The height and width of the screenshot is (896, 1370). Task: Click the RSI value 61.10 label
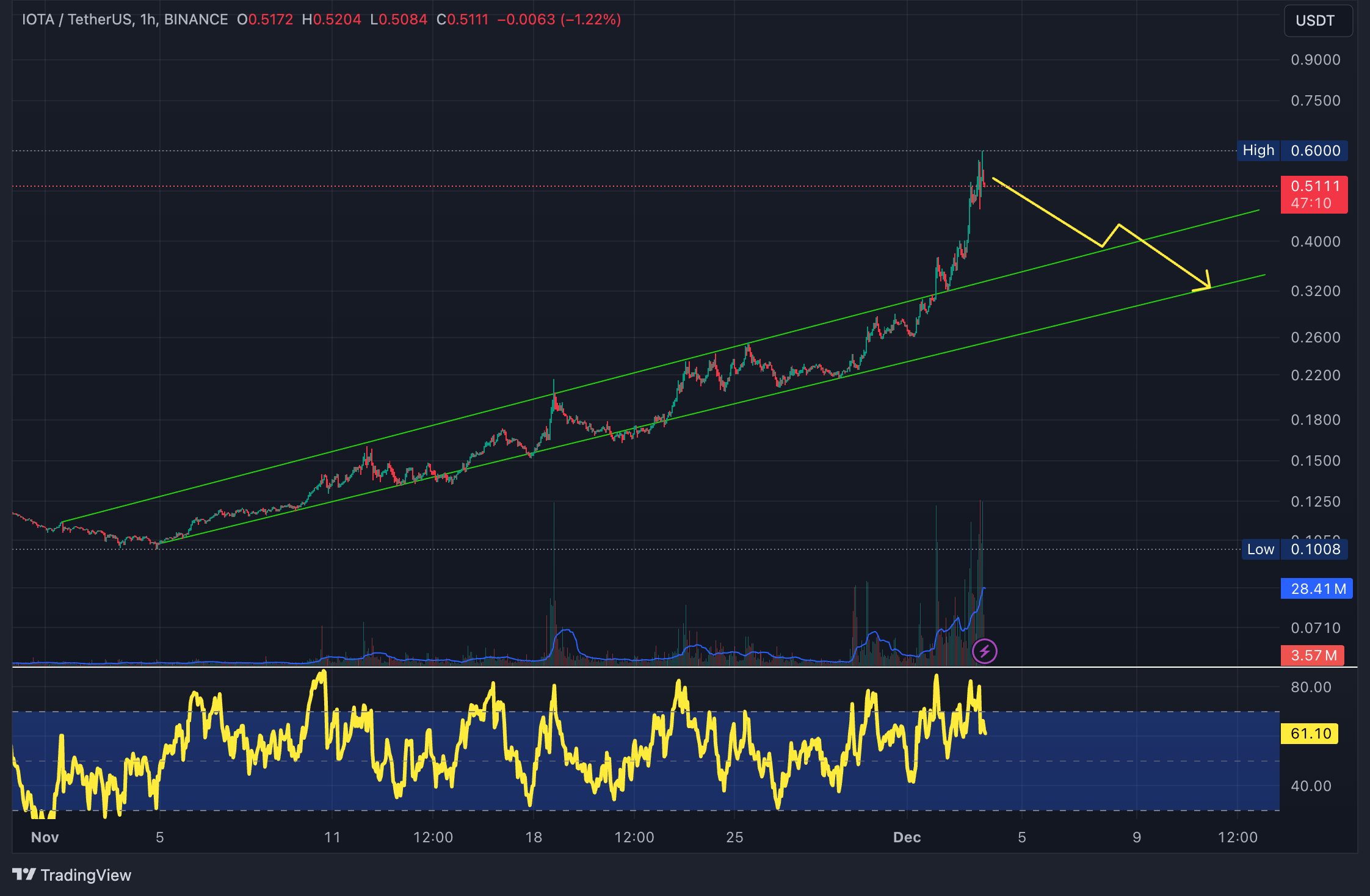click(x=1310, y=733)
